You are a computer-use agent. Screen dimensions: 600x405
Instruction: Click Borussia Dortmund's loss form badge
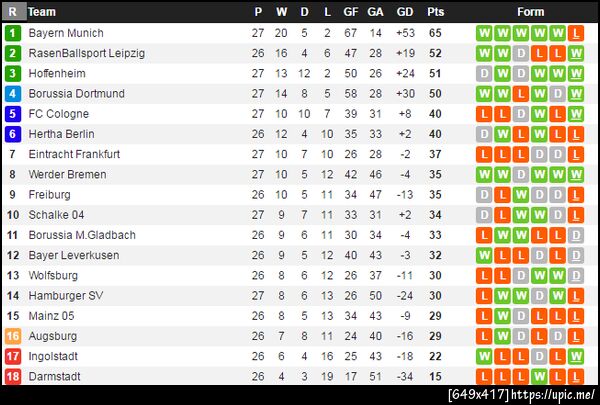520,93
